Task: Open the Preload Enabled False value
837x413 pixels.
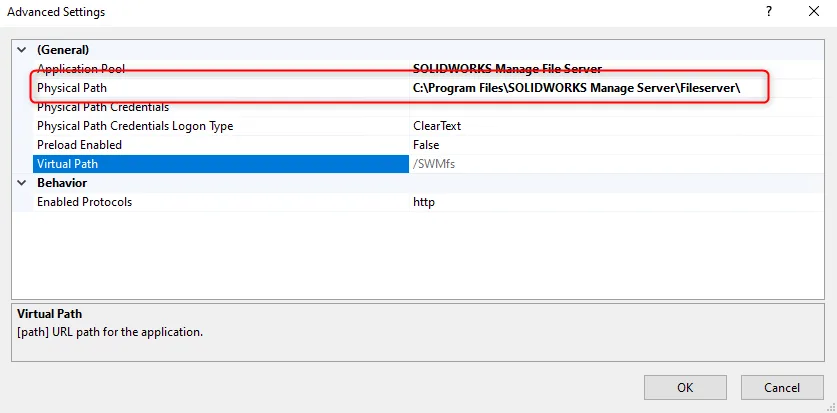Action: [x=426, y=145]
